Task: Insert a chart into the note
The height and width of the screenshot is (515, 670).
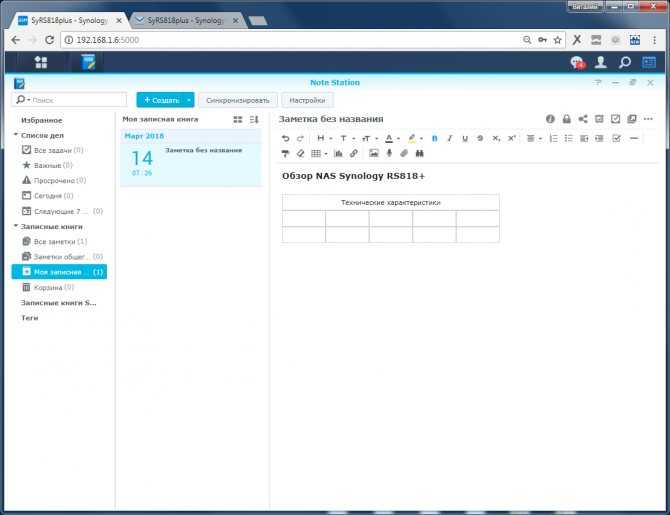Action: pos(338,153)
